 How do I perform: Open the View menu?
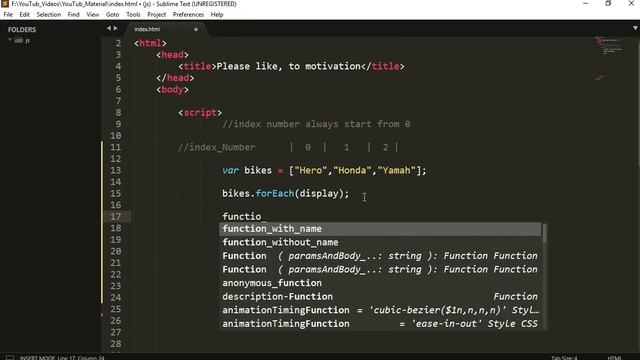click(93, 15)
